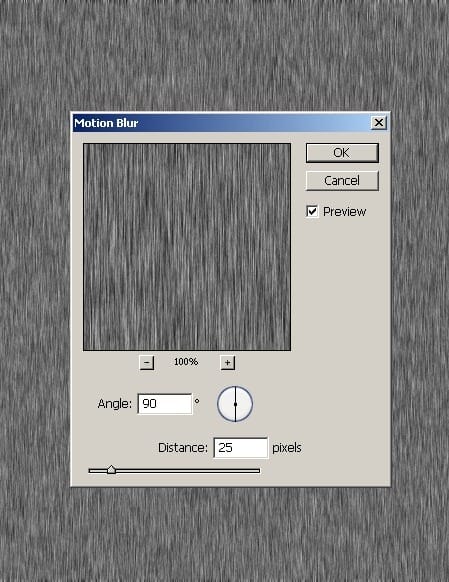Click the filter preview thumbnail
This screenshot has height=582, width=449.
[187, 247]
